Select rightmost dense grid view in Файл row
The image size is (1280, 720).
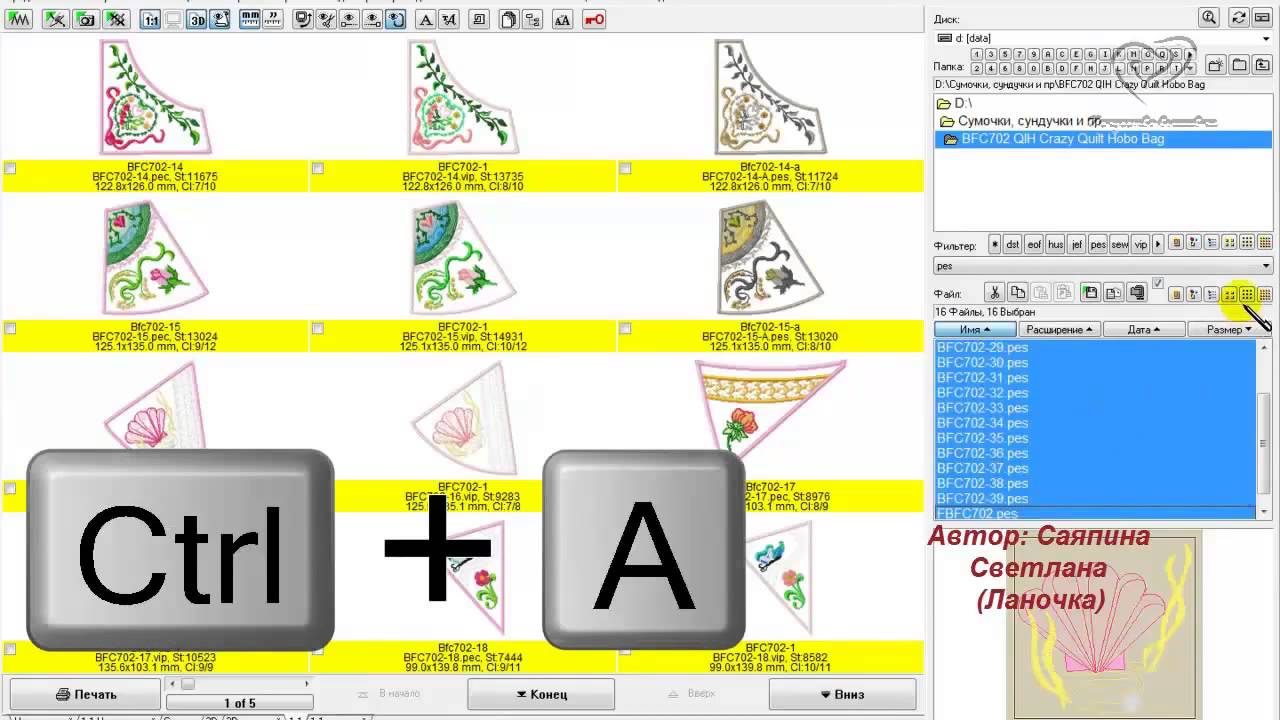click(1265, 295)
